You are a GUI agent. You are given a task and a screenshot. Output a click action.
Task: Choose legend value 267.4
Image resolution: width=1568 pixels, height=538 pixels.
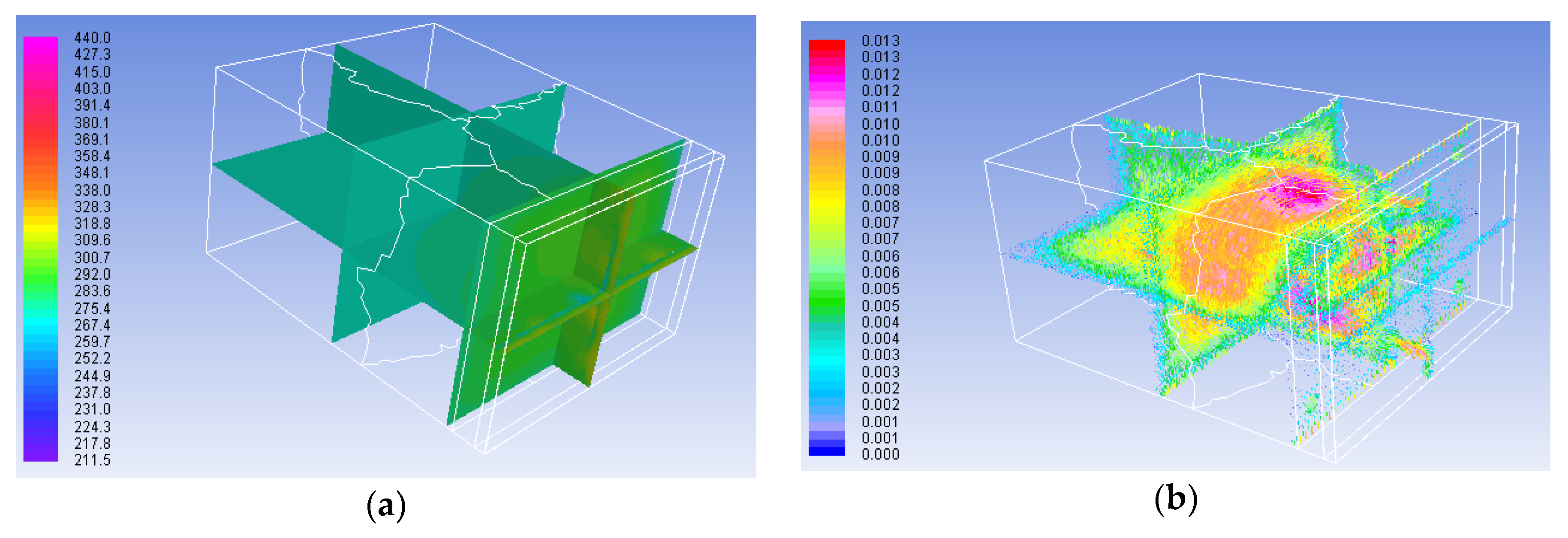93,325
